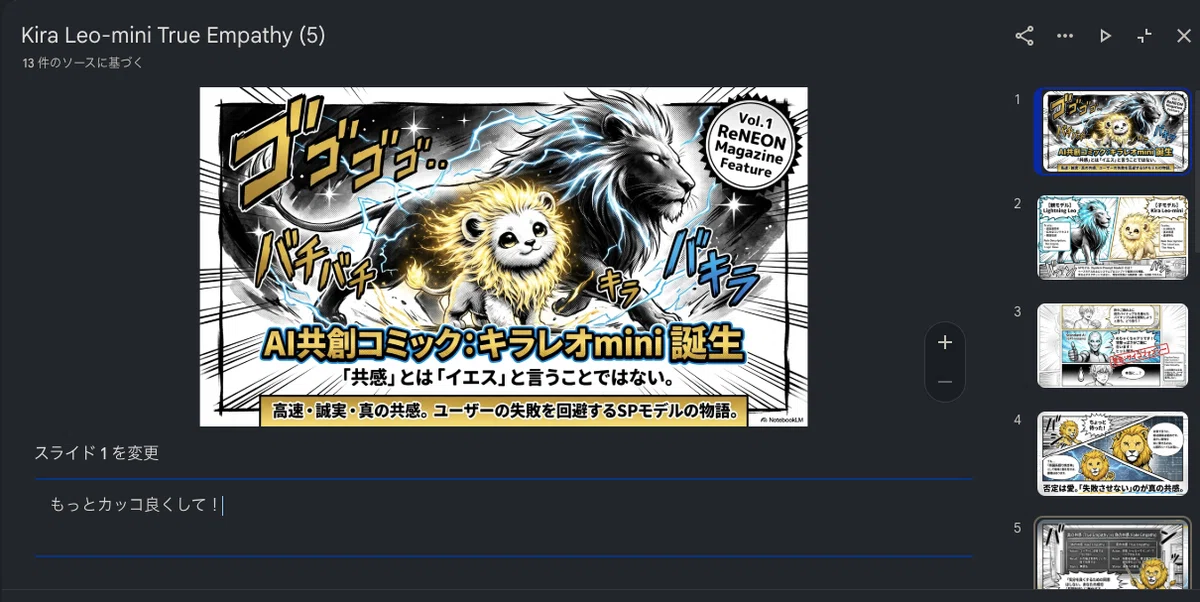The image size is (1200, 602).
Task: Select slide 5 thumbnail
Action: coord(1113,555)
